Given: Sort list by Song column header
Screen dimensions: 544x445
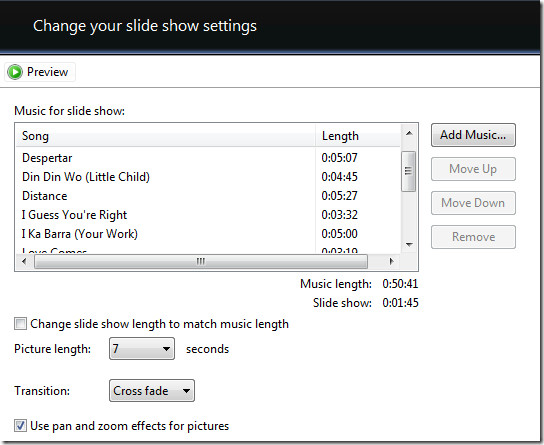Looking at the screenshot, I should point(166,136).
